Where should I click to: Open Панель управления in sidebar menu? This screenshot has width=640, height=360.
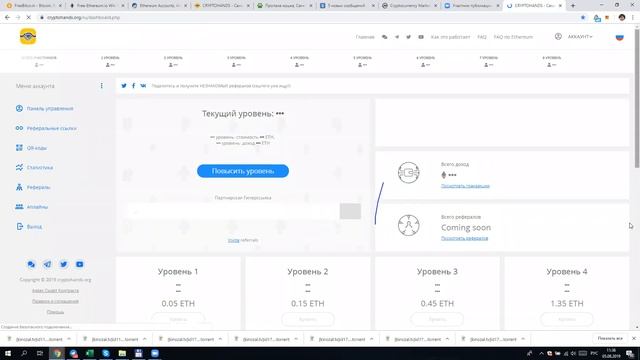(x=44, y=109)
